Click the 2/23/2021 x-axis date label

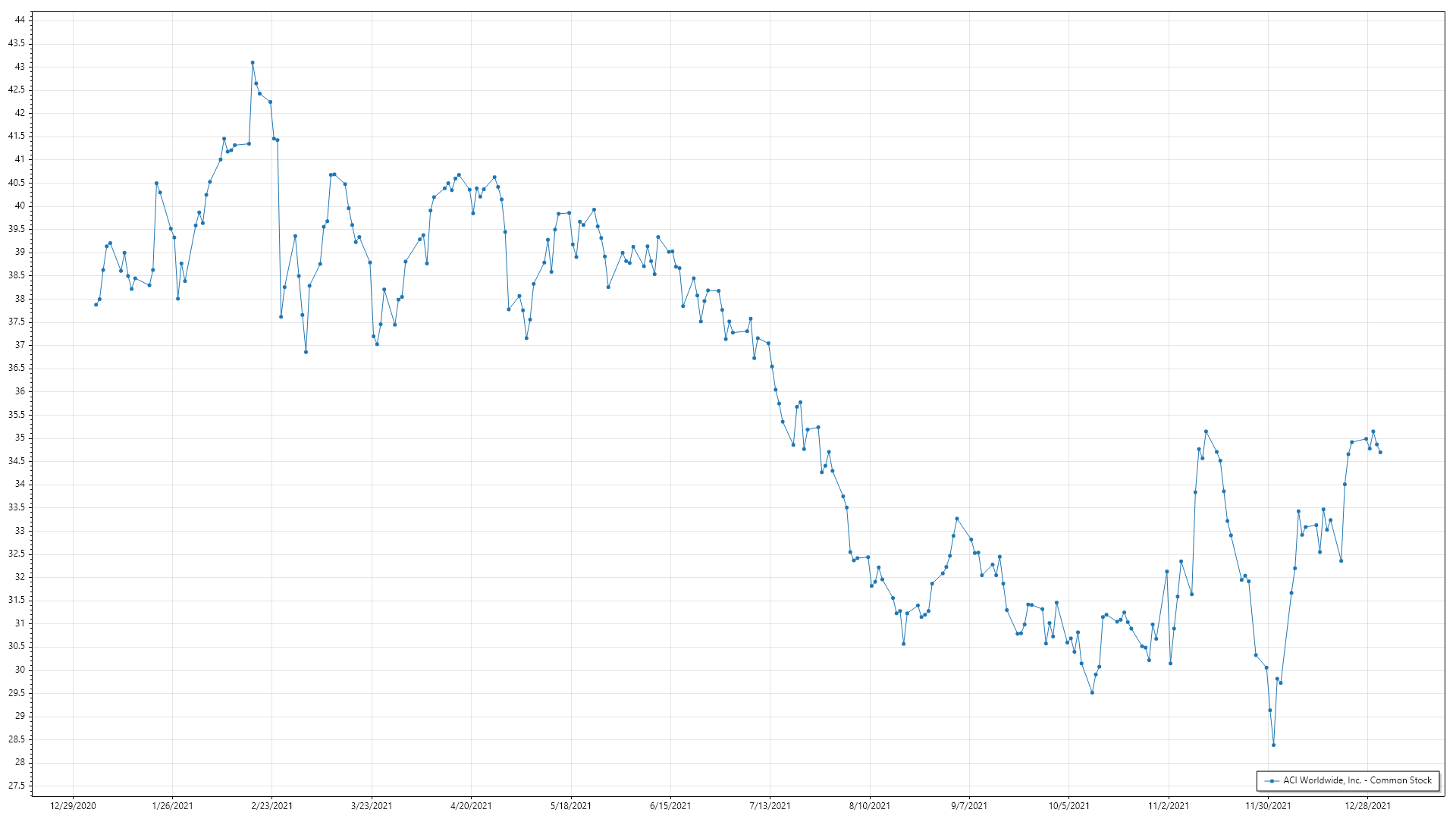click(x=271, y=806)
